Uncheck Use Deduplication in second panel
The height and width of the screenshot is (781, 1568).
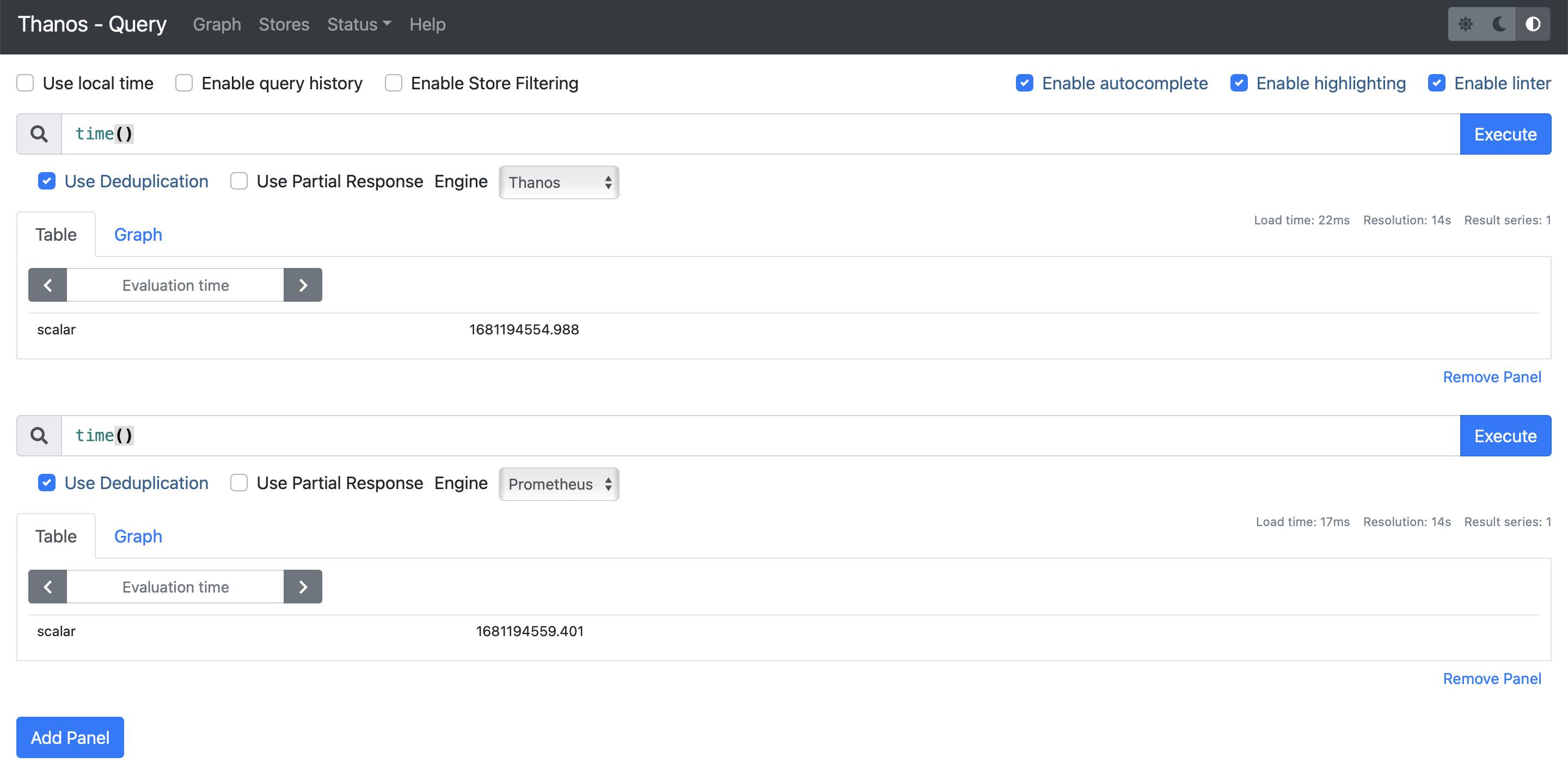pyautogui.click(x=47, y=483)
